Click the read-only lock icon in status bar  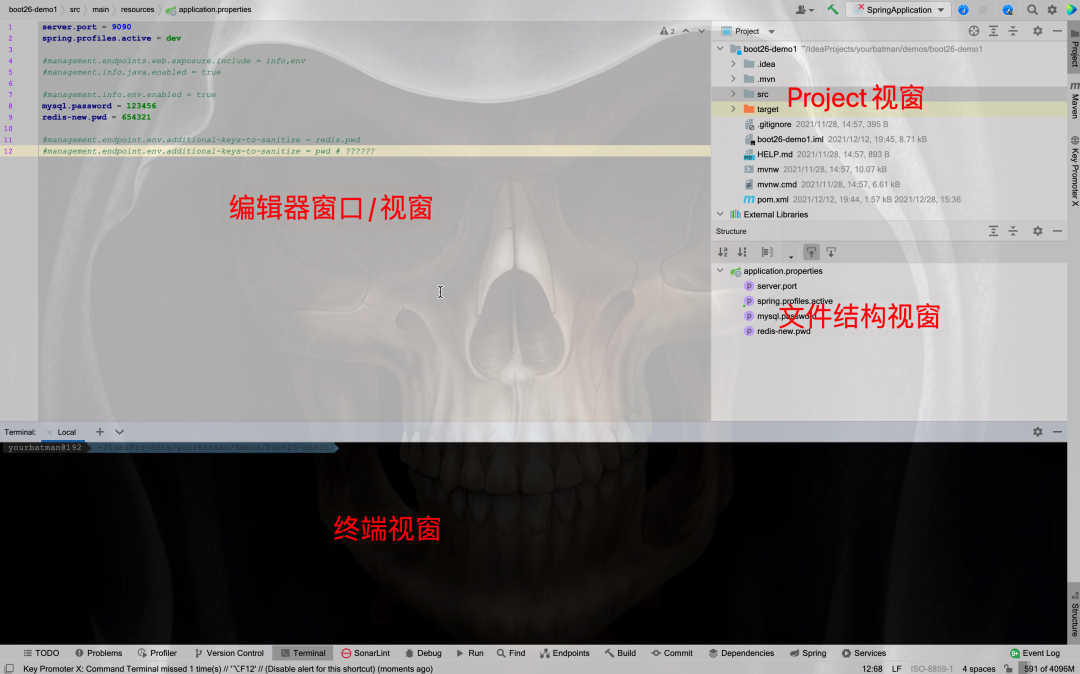pos(1008,668)
